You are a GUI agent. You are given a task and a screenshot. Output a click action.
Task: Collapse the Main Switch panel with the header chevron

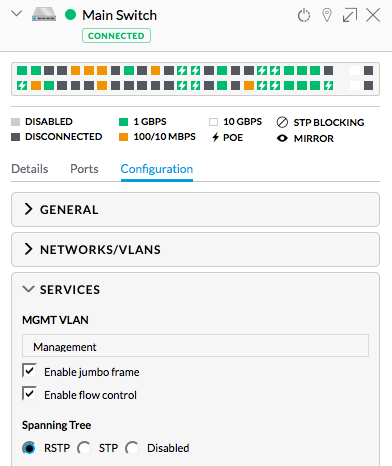coord(16,14)
